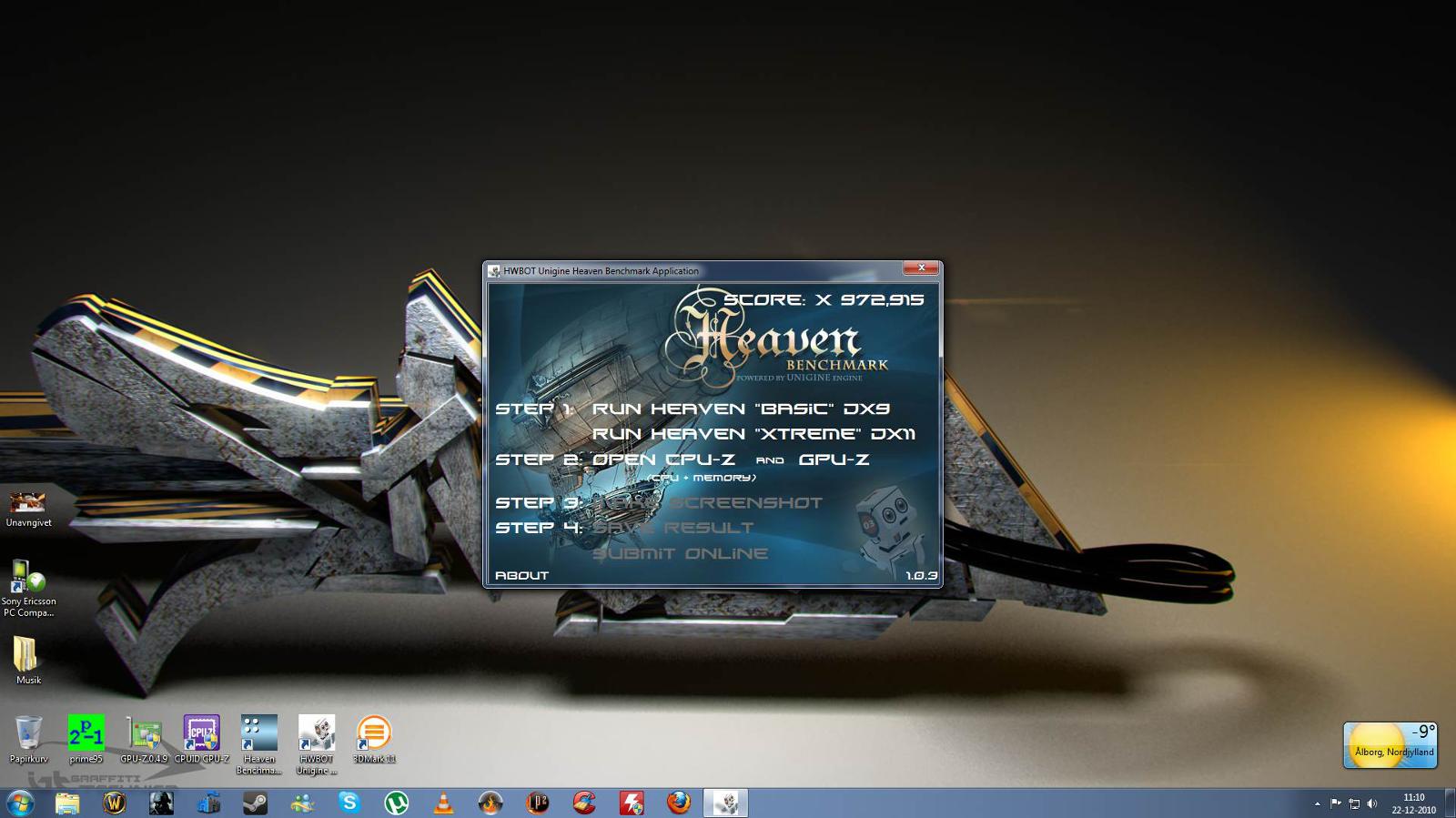Open Windows Explorer from taskbar
The height and width of the screenshot is (818, 1456).
pos(67,803)
